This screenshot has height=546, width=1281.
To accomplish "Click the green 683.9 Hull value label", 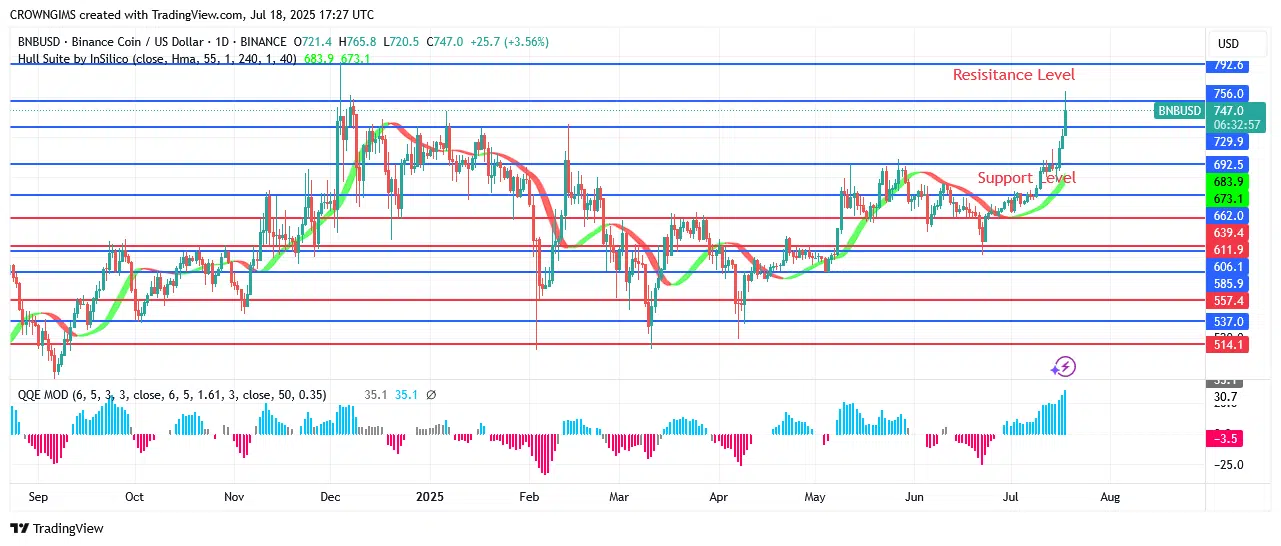I will coord(1227,181).
